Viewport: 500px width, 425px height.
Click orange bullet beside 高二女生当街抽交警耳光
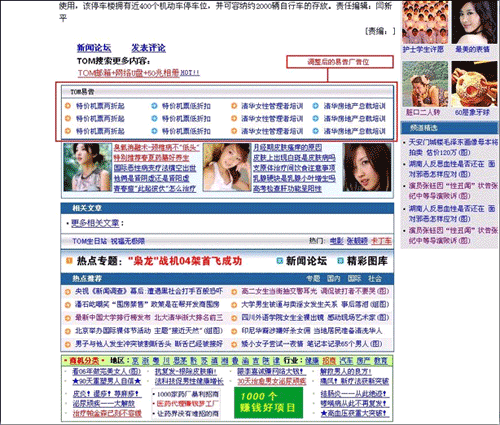click(x=234, y=292)
